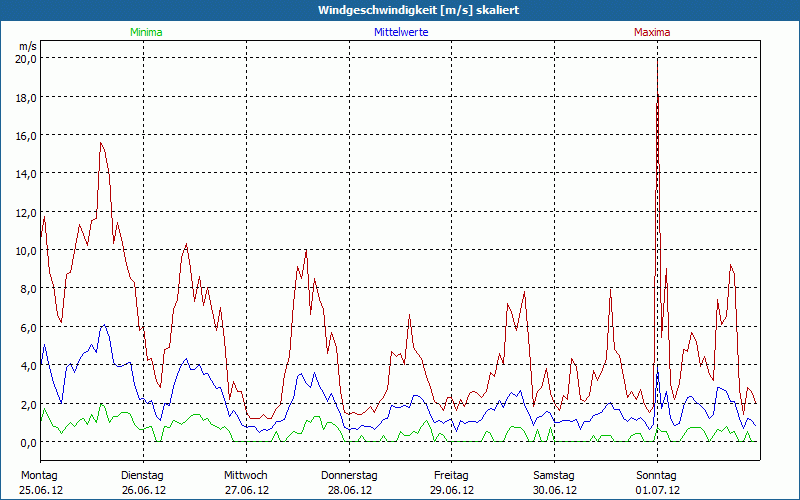Click the 28.06.12 date label
The image size is (800, 500).
click(x=349, y=490)
